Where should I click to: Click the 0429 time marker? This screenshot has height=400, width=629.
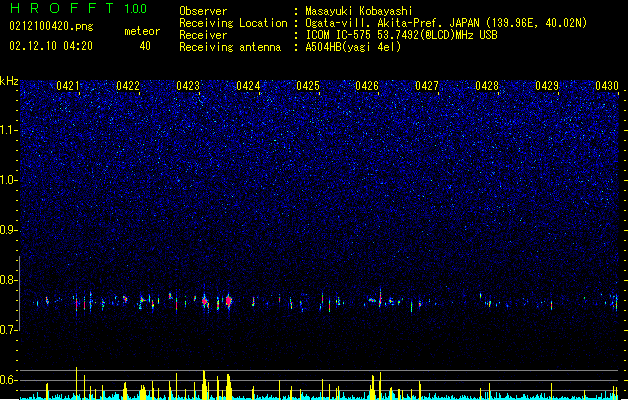tap(547, 86)
